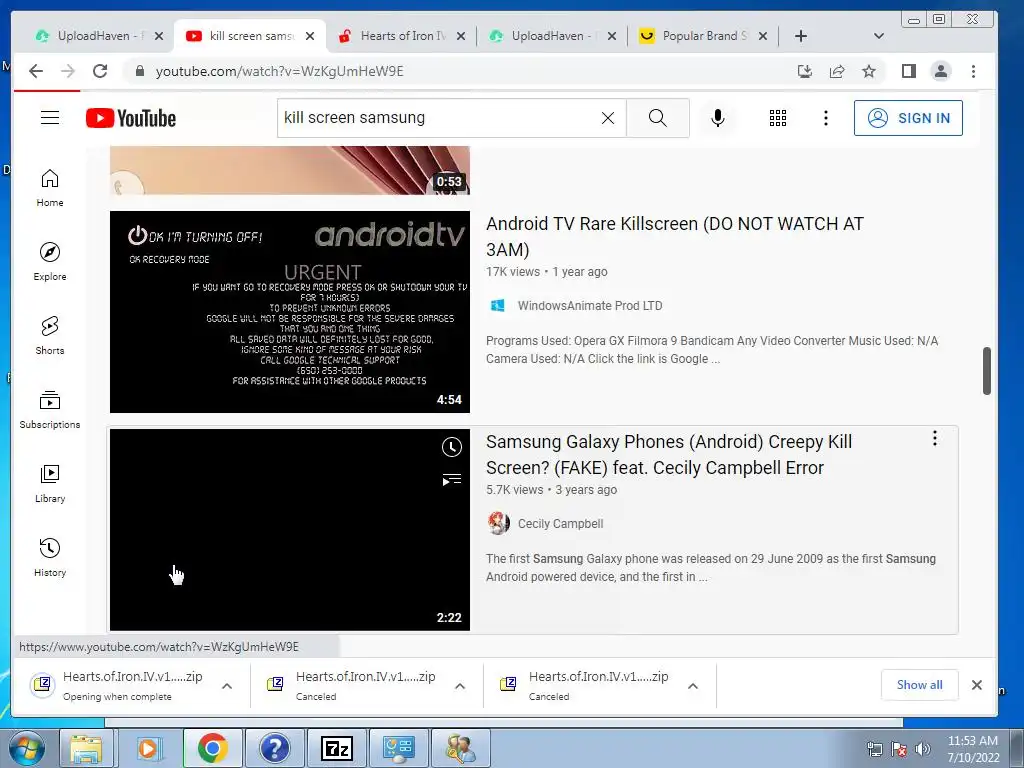Click Add to queue icon on Samsung thumbnail

451,480
